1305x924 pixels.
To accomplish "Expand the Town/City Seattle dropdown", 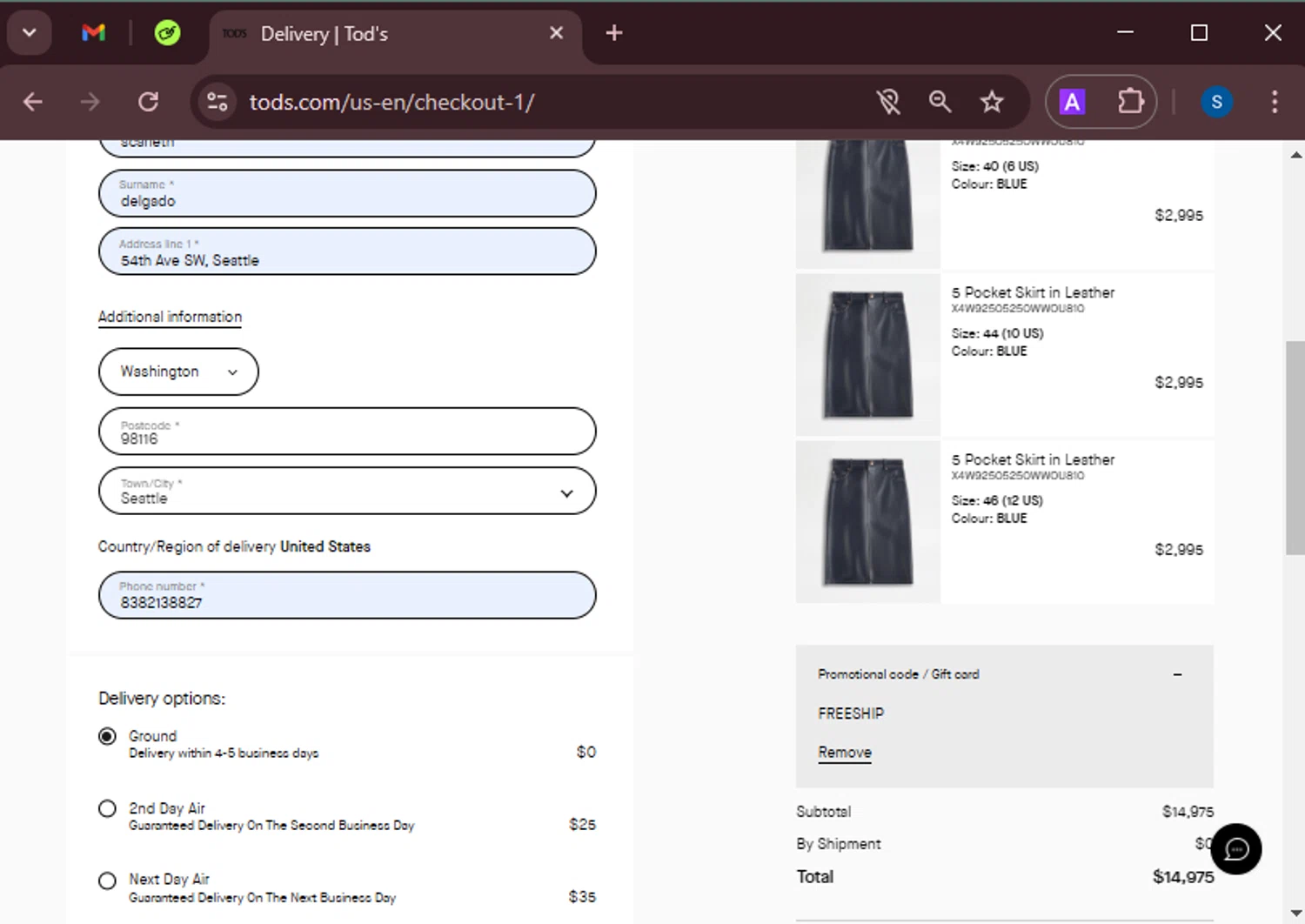I will pos(347,491).
